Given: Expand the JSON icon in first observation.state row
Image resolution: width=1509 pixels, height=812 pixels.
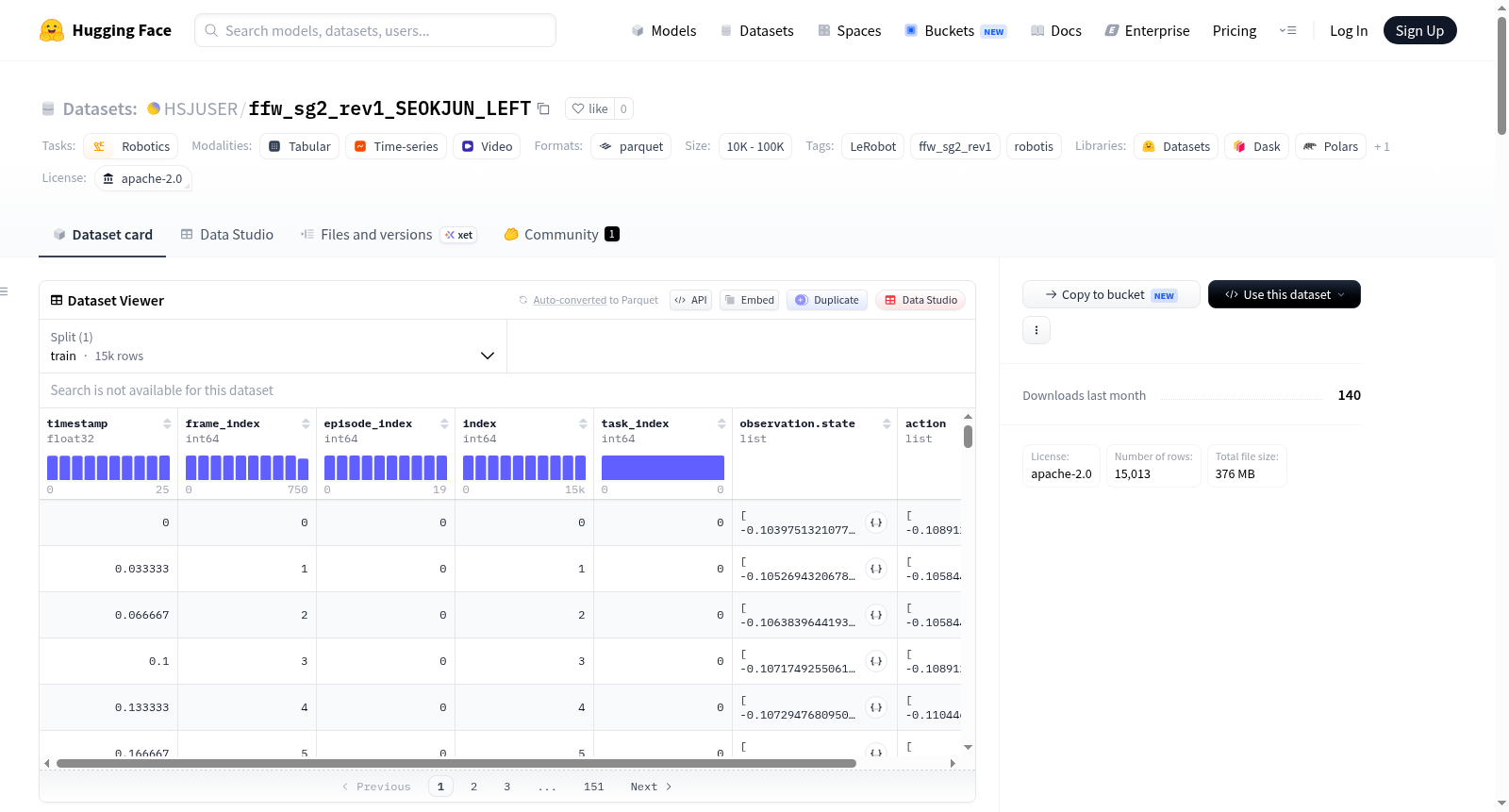Looking at the screenshot, I should (x=876, y=522).
